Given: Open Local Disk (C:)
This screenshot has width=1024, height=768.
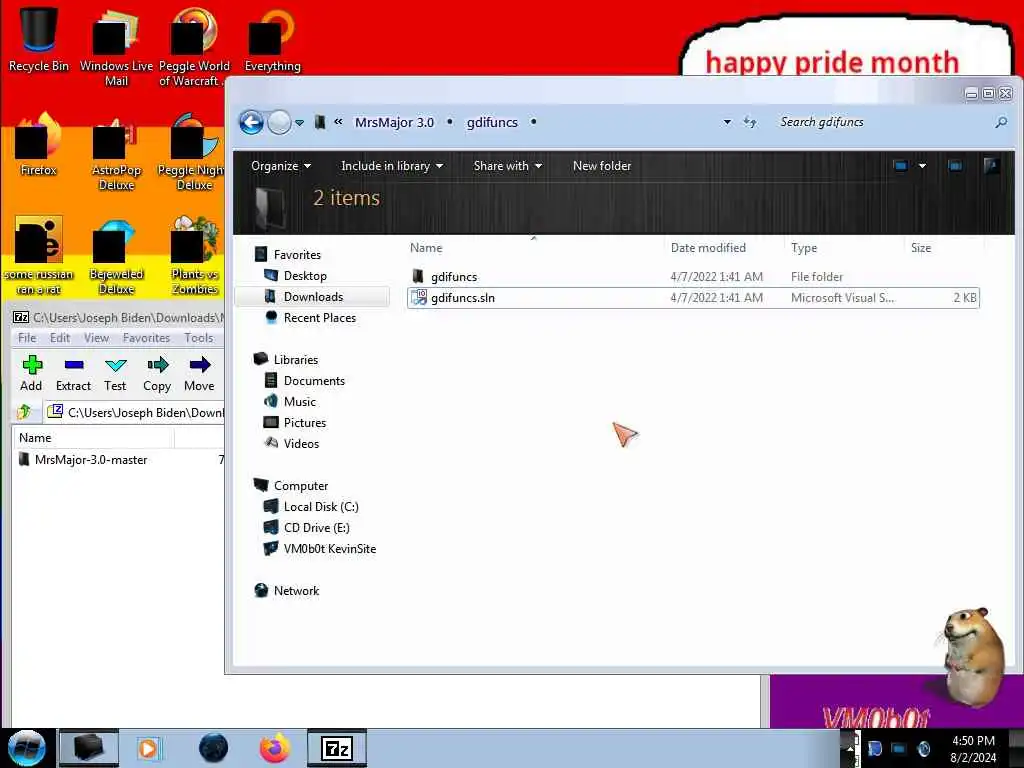Looking at the screenshot, I should point(321,507).
